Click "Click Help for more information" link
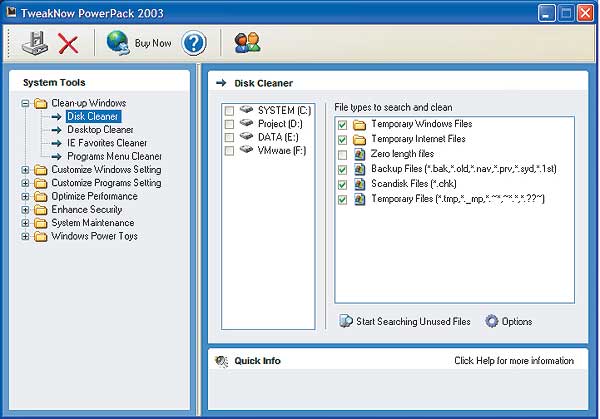This screenshot has height=419, width=600. point(514,360)
